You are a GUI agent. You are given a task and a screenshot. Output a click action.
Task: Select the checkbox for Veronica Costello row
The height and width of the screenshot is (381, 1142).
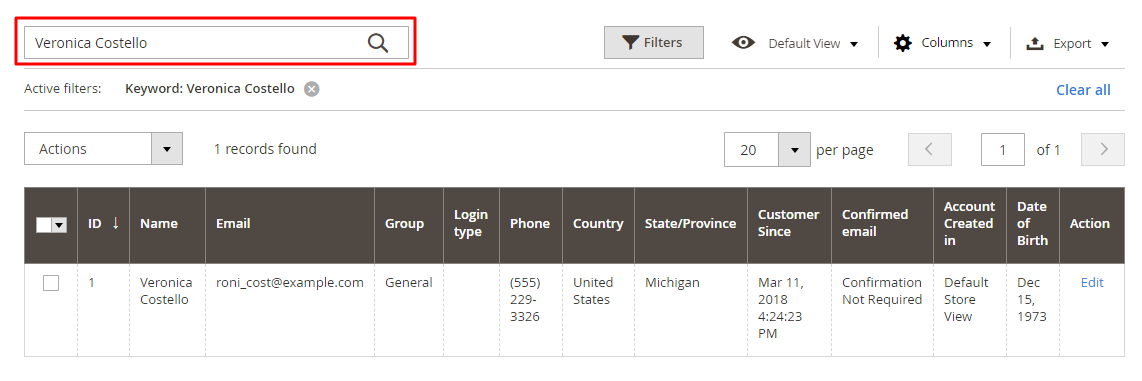[x=51, y=283]
